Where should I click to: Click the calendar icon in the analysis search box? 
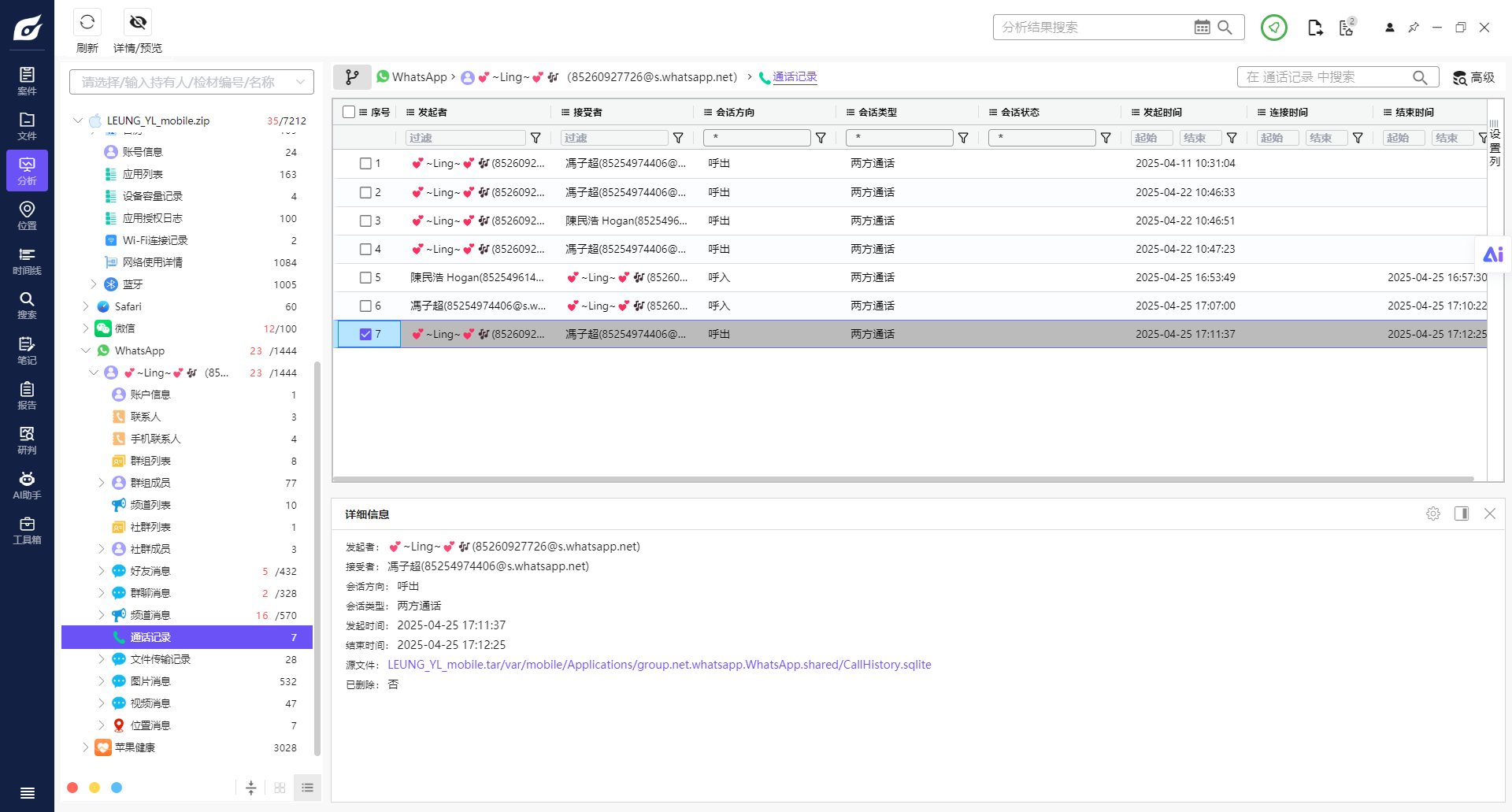[1202, 28]
